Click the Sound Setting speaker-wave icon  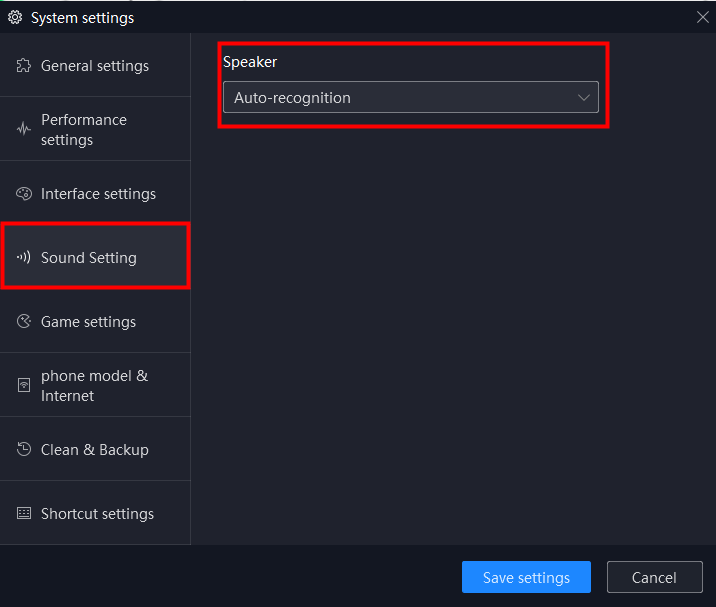[24, 258]
